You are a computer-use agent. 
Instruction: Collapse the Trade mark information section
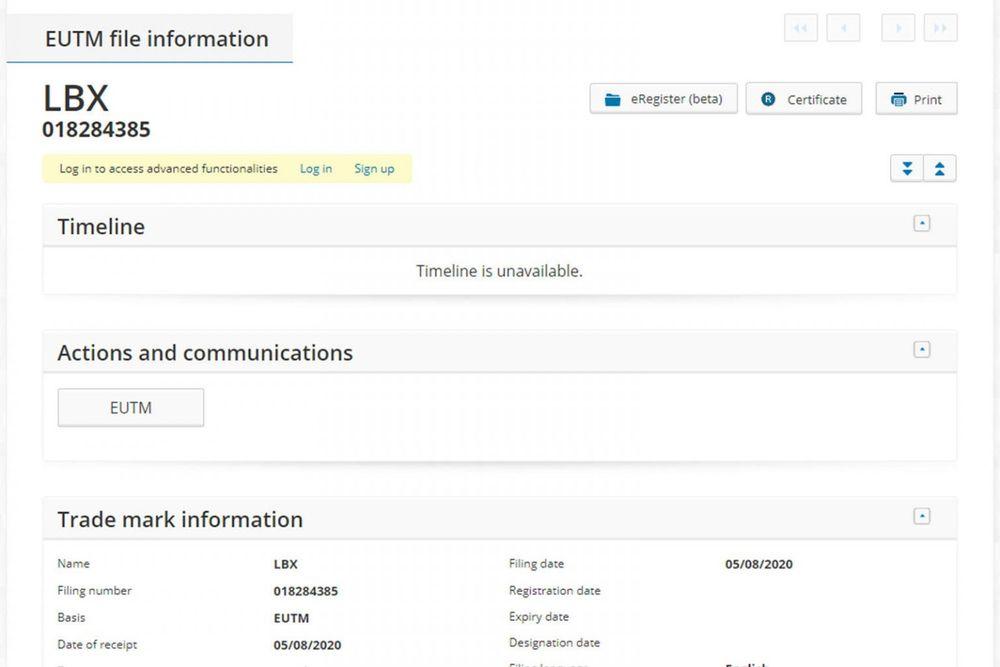coord(922,517)
